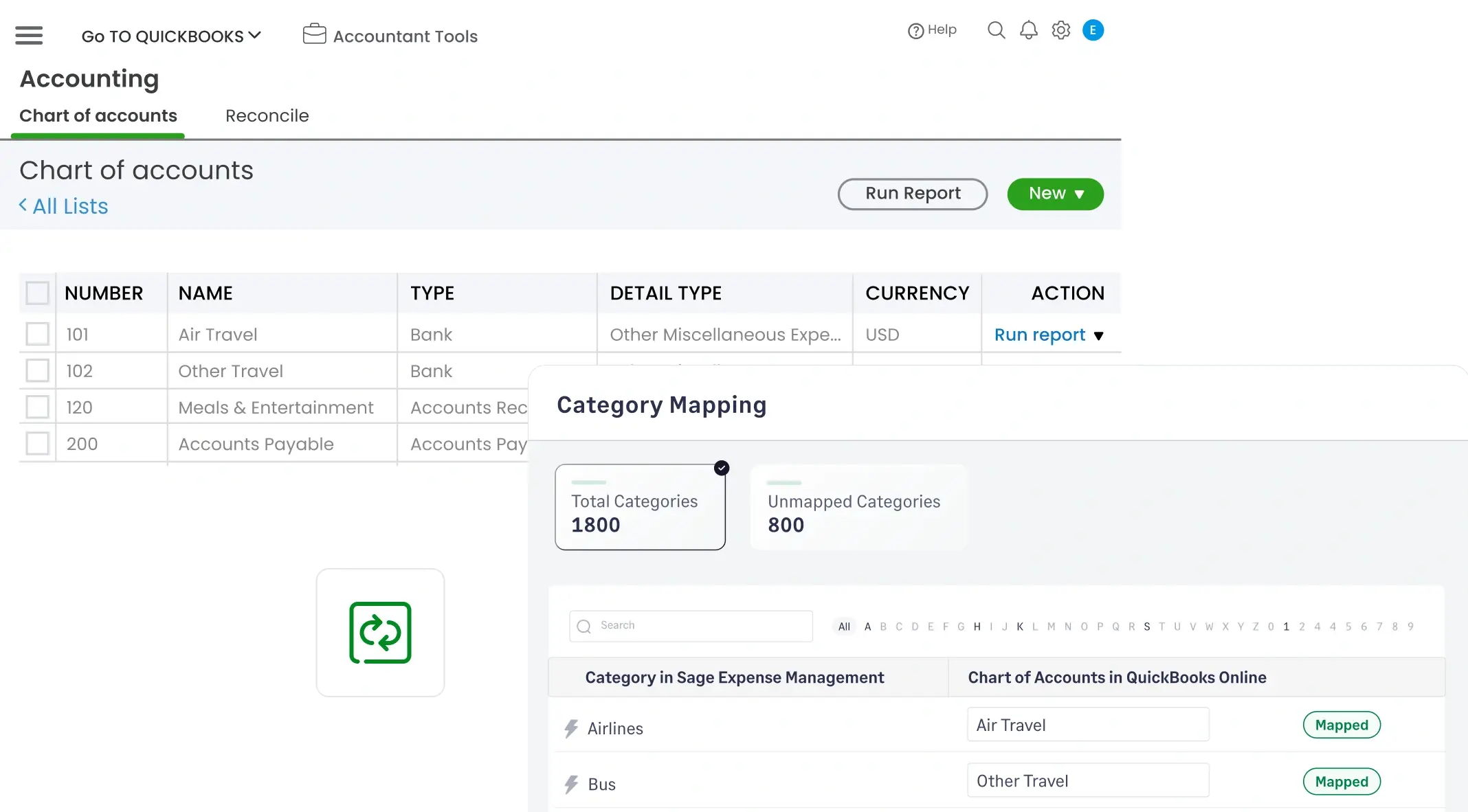Click the user avatar E icon
Image resolution: width=1468 pixels, height=812 pixels.
pyautogui.click(x=1093, y=30)
